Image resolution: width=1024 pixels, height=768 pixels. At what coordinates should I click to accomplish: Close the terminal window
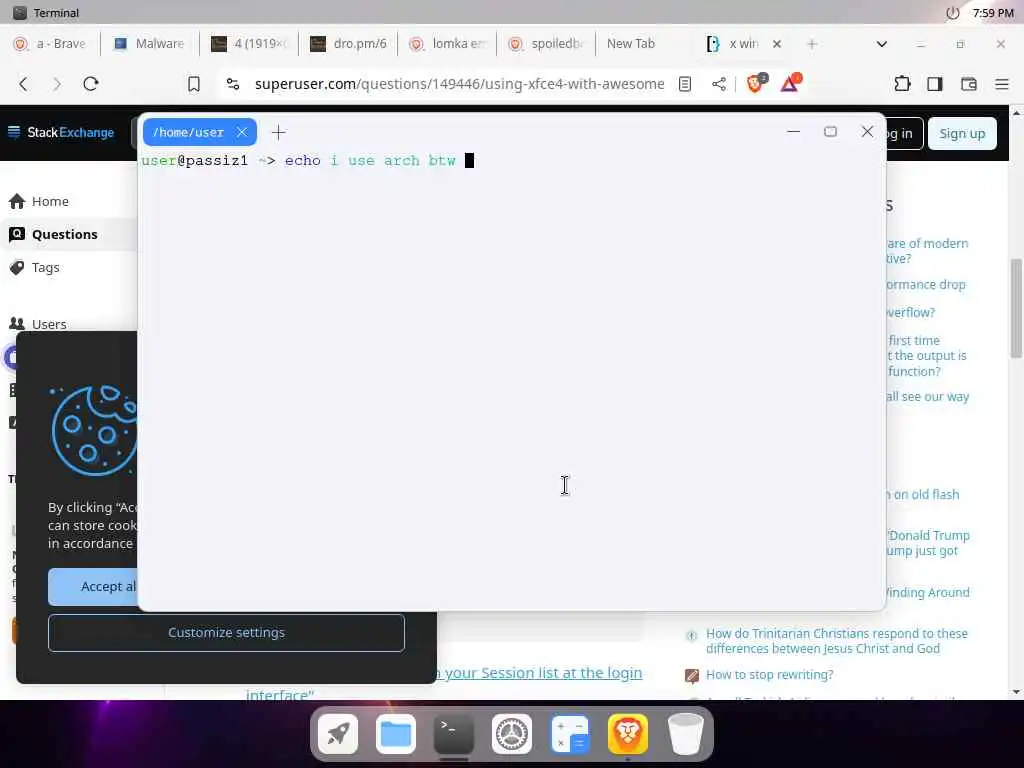coord(867,131)
